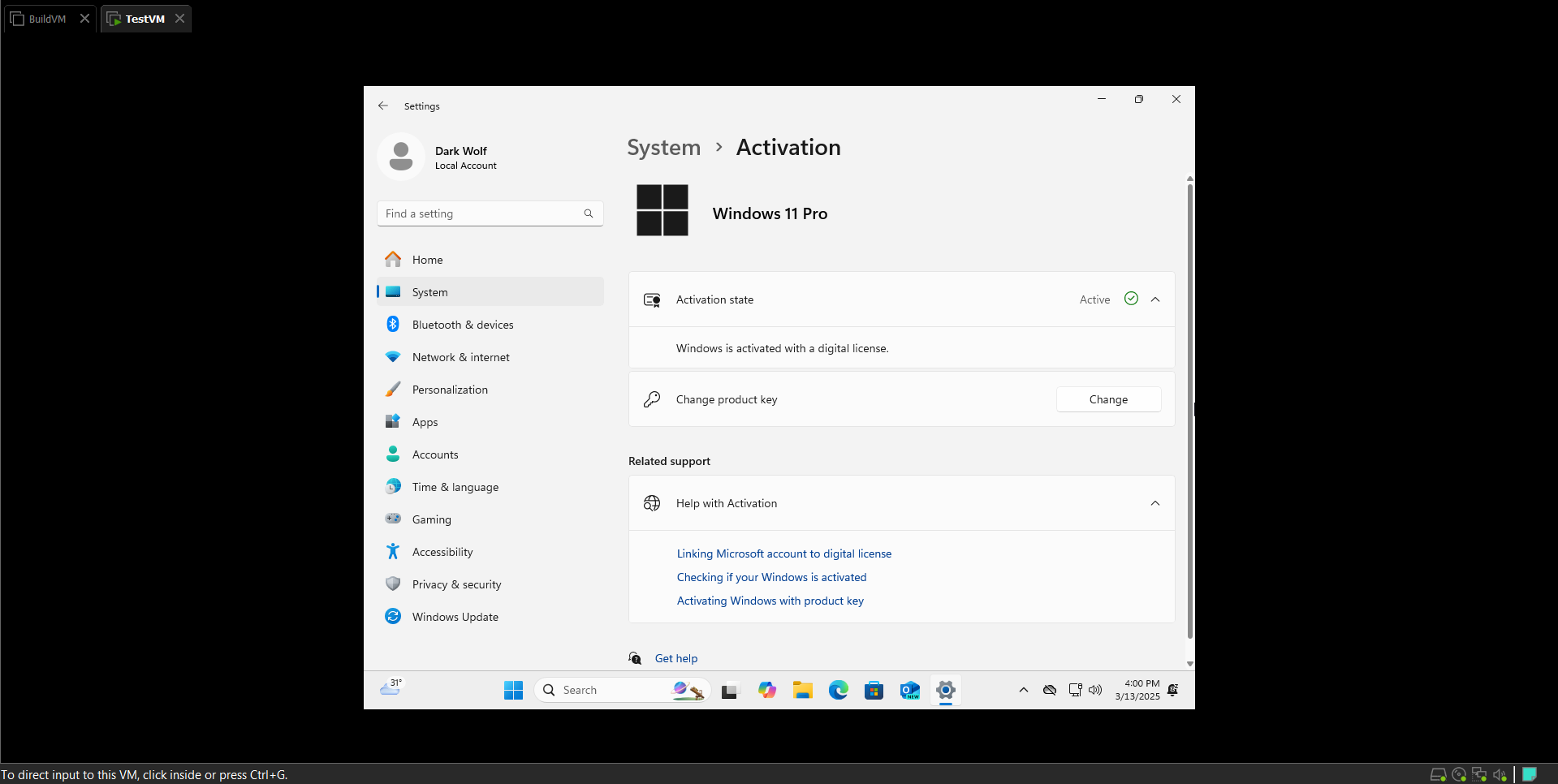This screenshot has height=784, width=1558.
Task: Open the Windows Start menu
Action: (514, 690)
